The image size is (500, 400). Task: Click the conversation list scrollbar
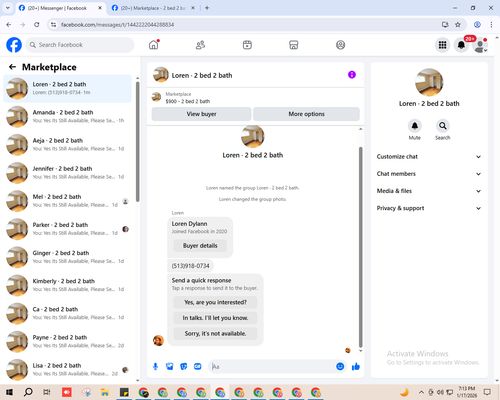pos(138,142)
